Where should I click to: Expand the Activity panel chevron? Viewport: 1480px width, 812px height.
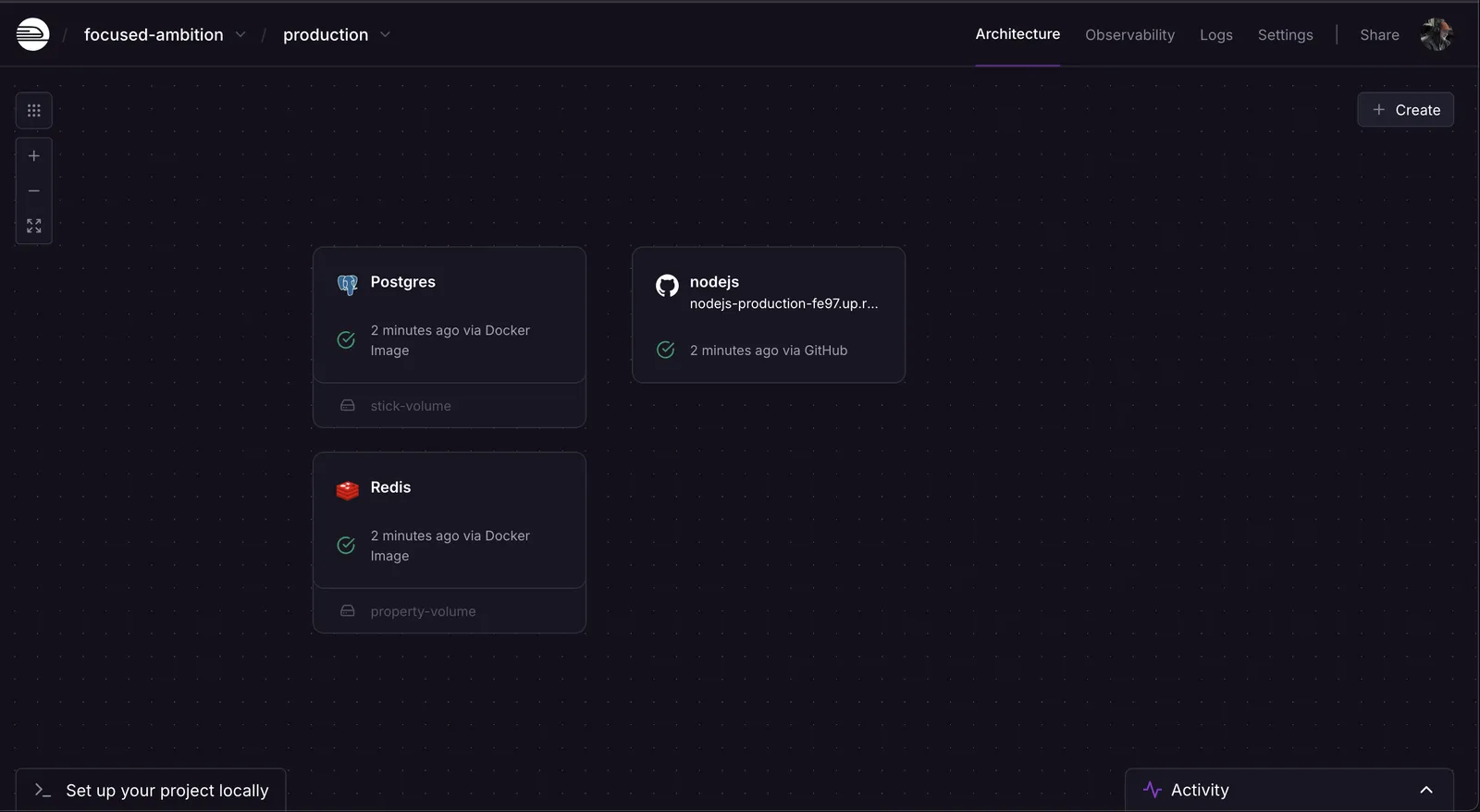[x=1425, y=790]
